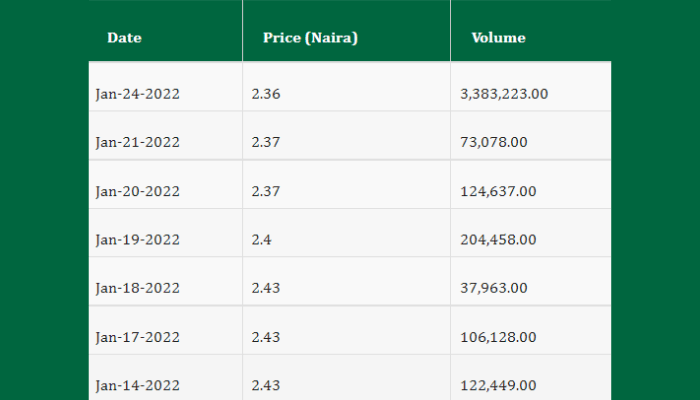Click the 2.36 price value
The width and height of the screenshot is (700, 400).
[x=266, y=94]
